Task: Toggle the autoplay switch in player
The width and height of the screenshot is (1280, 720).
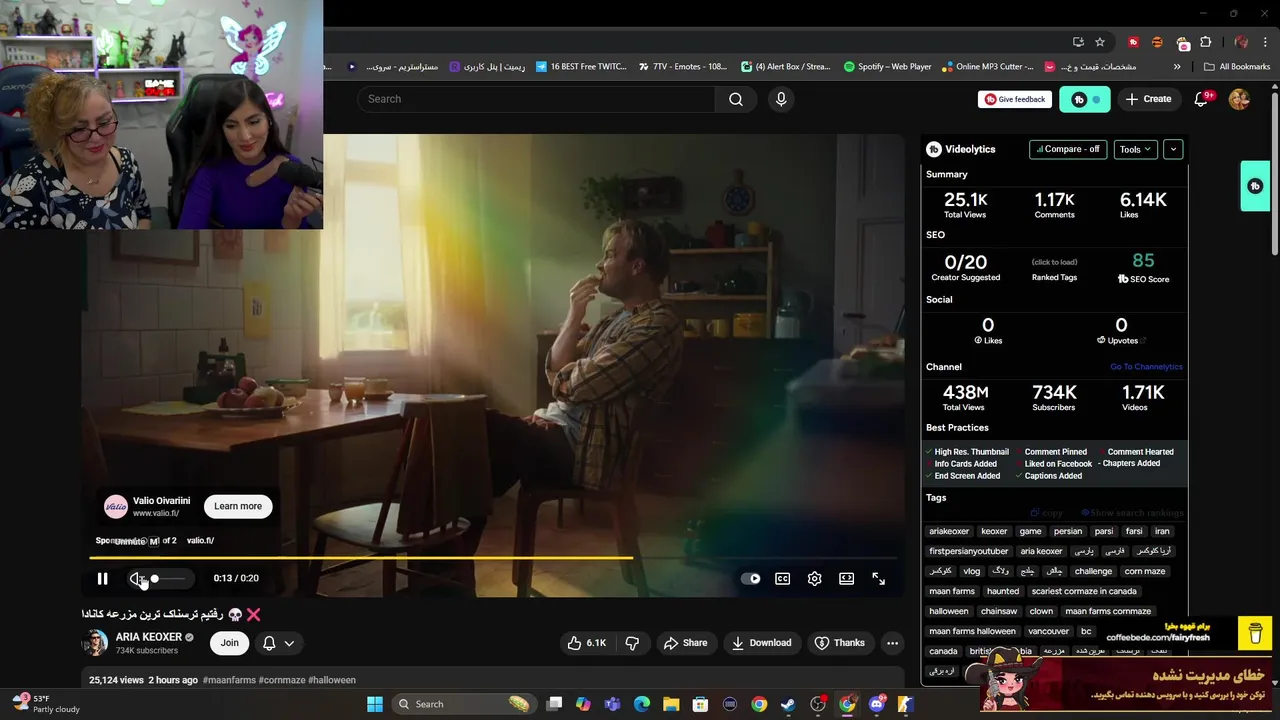Action: tap(750, 578)
